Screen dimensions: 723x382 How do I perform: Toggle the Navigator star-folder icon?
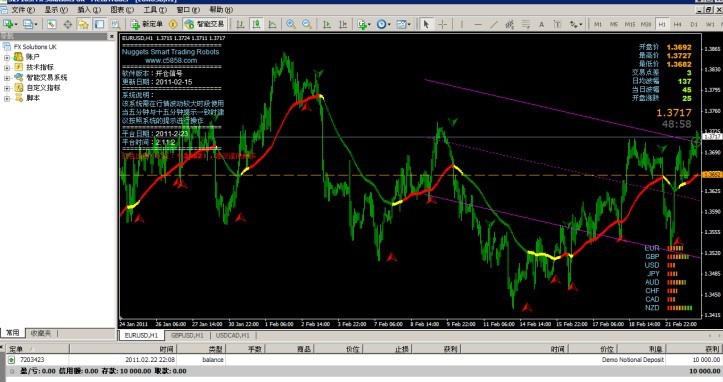tap(83, 24)
